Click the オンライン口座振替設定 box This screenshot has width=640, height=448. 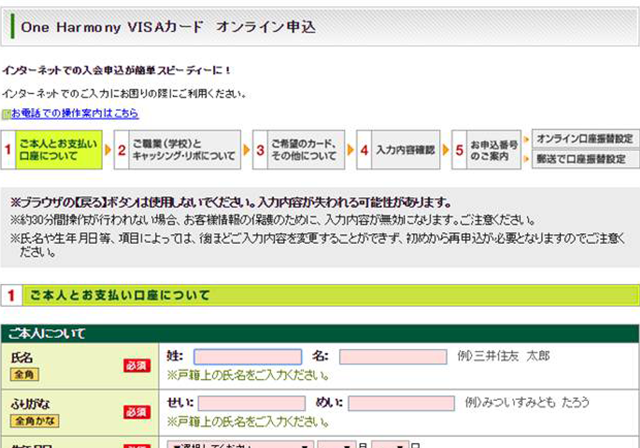coord(584,138)
